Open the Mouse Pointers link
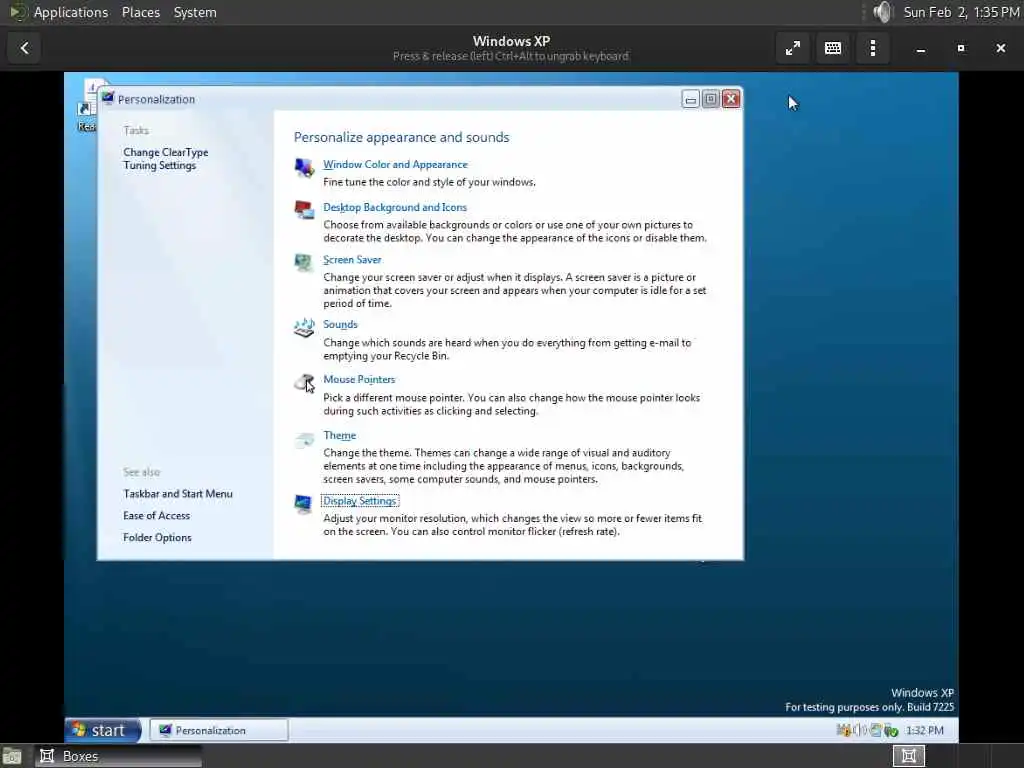 point(359,379)
